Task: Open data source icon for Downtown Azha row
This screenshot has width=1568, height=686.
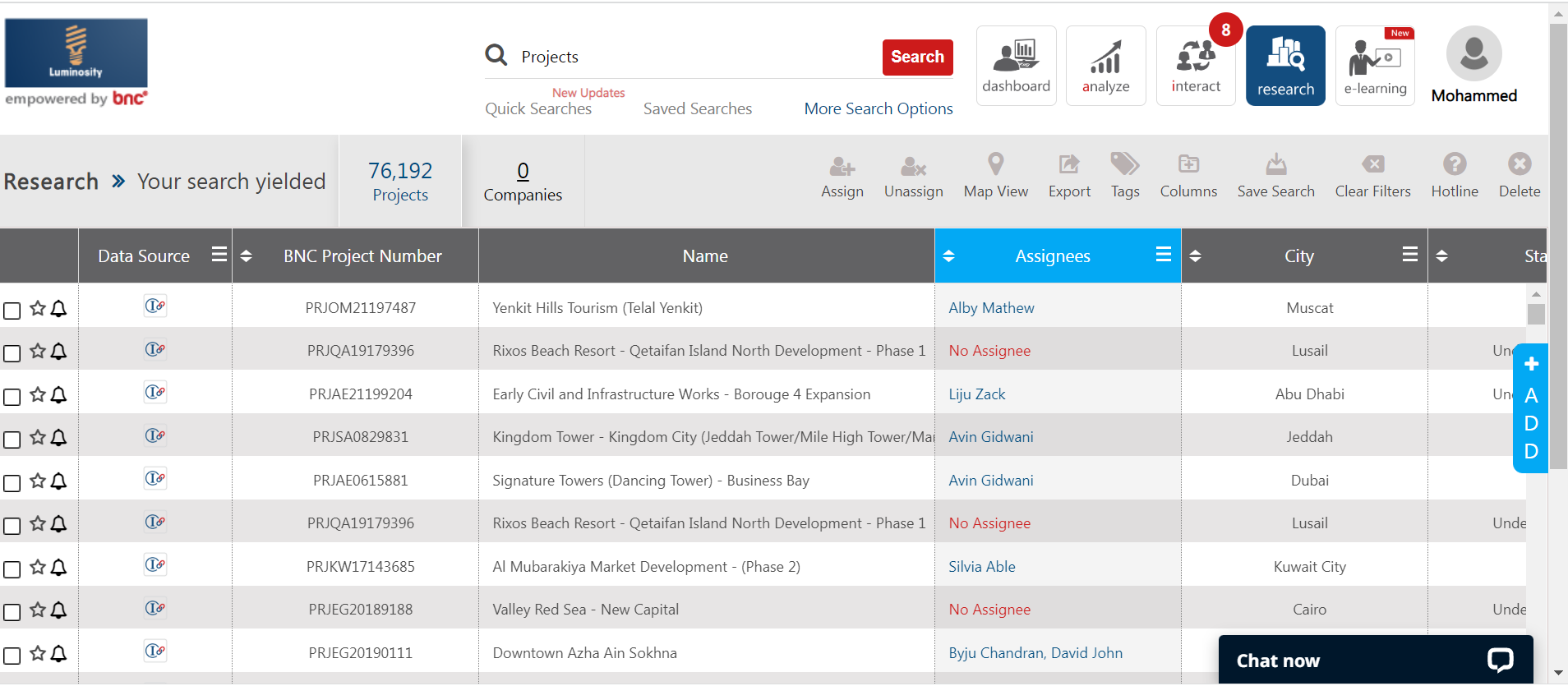Action: (155, 651)
